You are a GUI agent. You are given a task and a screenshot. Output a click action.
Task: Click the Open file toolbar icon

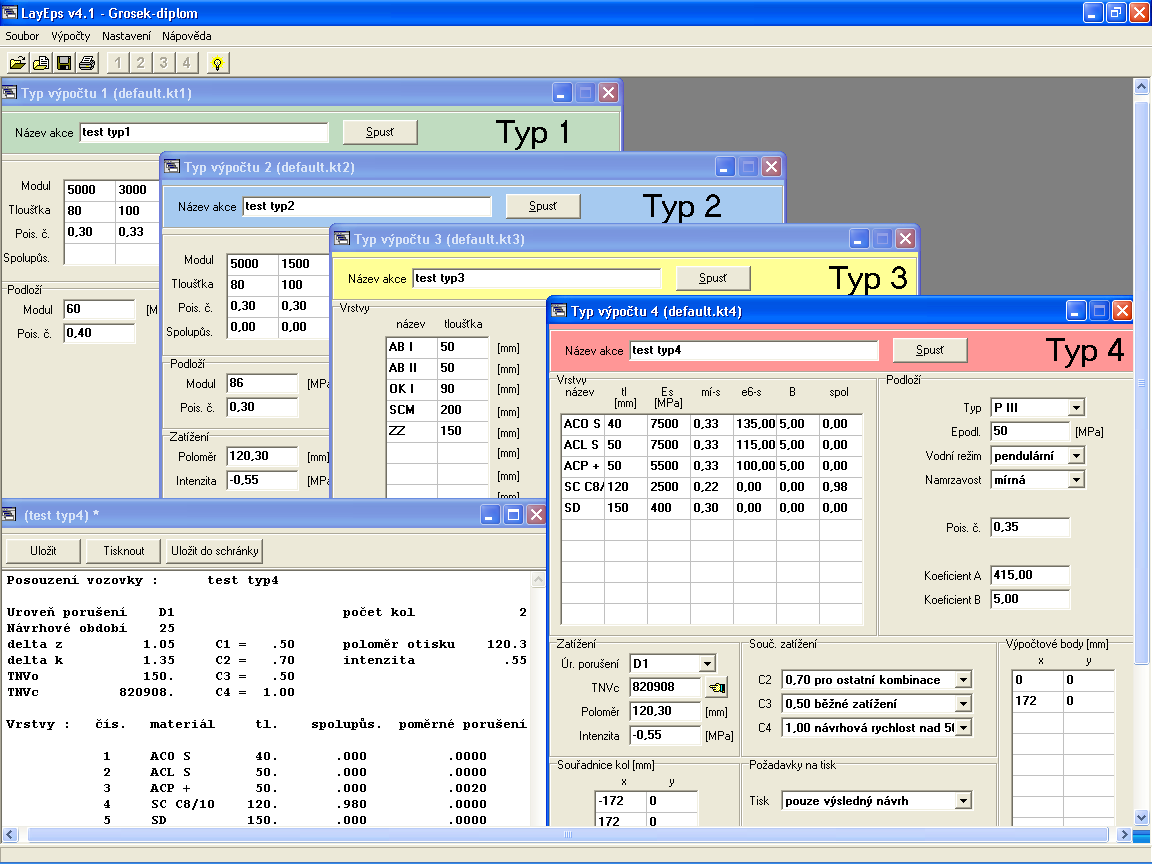pos(18,63)
